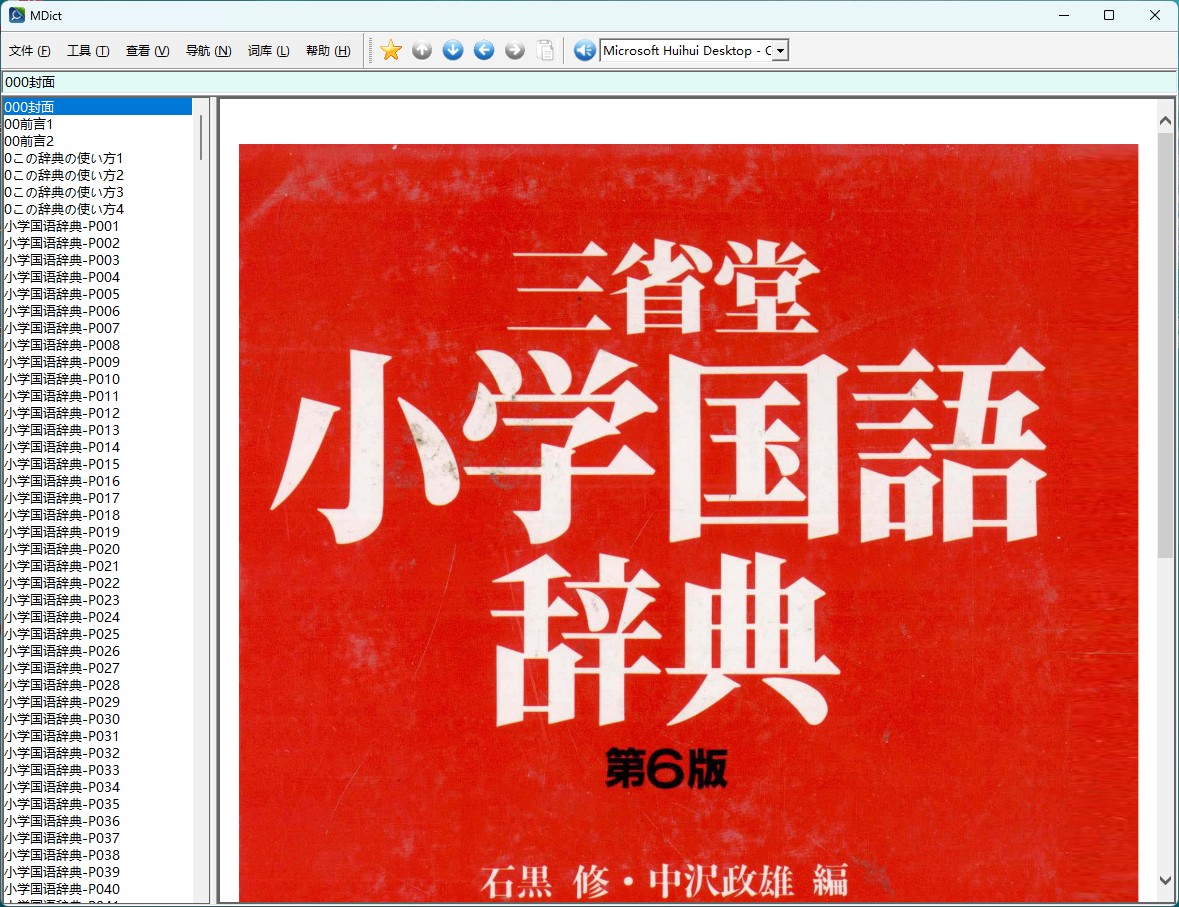Open page 小学国语辞典-P014

click(x=98, y=447)
